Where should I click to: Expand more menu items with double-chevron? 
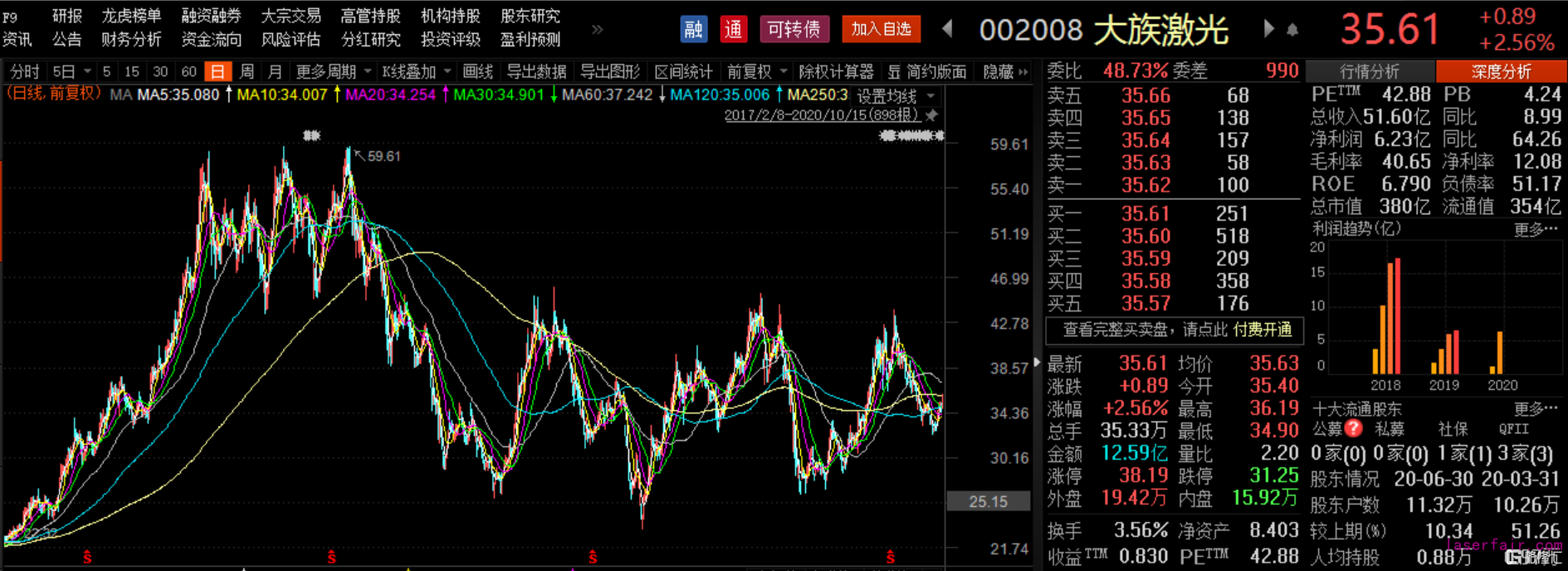point(597,29)
